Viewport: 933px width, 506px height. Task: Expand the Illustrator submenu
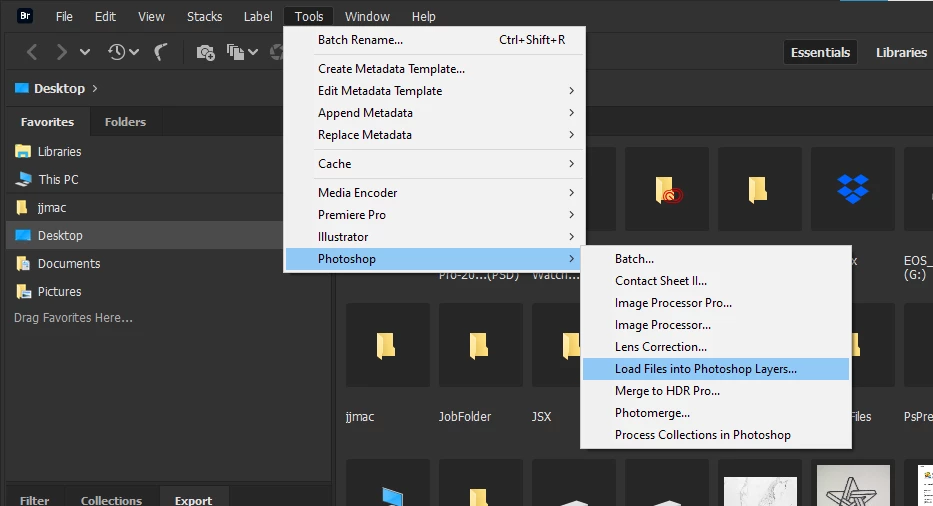click(x=435, y=237)
